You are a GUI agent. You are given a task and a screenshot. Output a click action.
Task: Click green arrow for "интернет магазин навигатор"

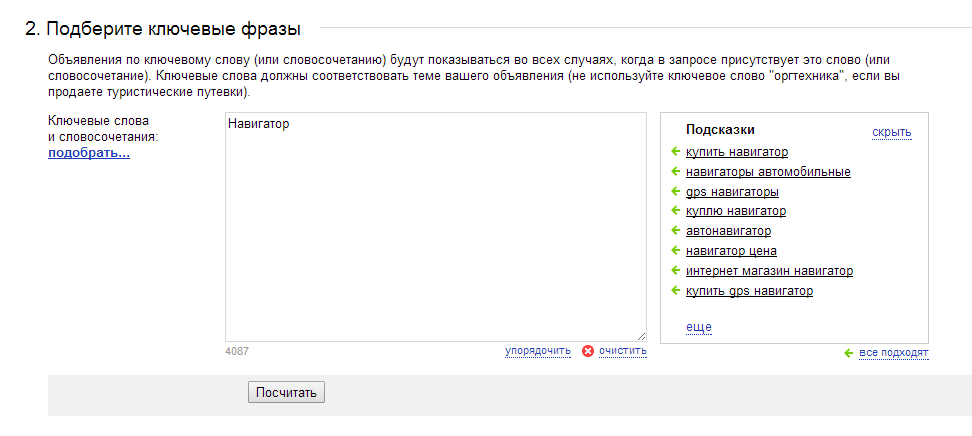[676, 271]
